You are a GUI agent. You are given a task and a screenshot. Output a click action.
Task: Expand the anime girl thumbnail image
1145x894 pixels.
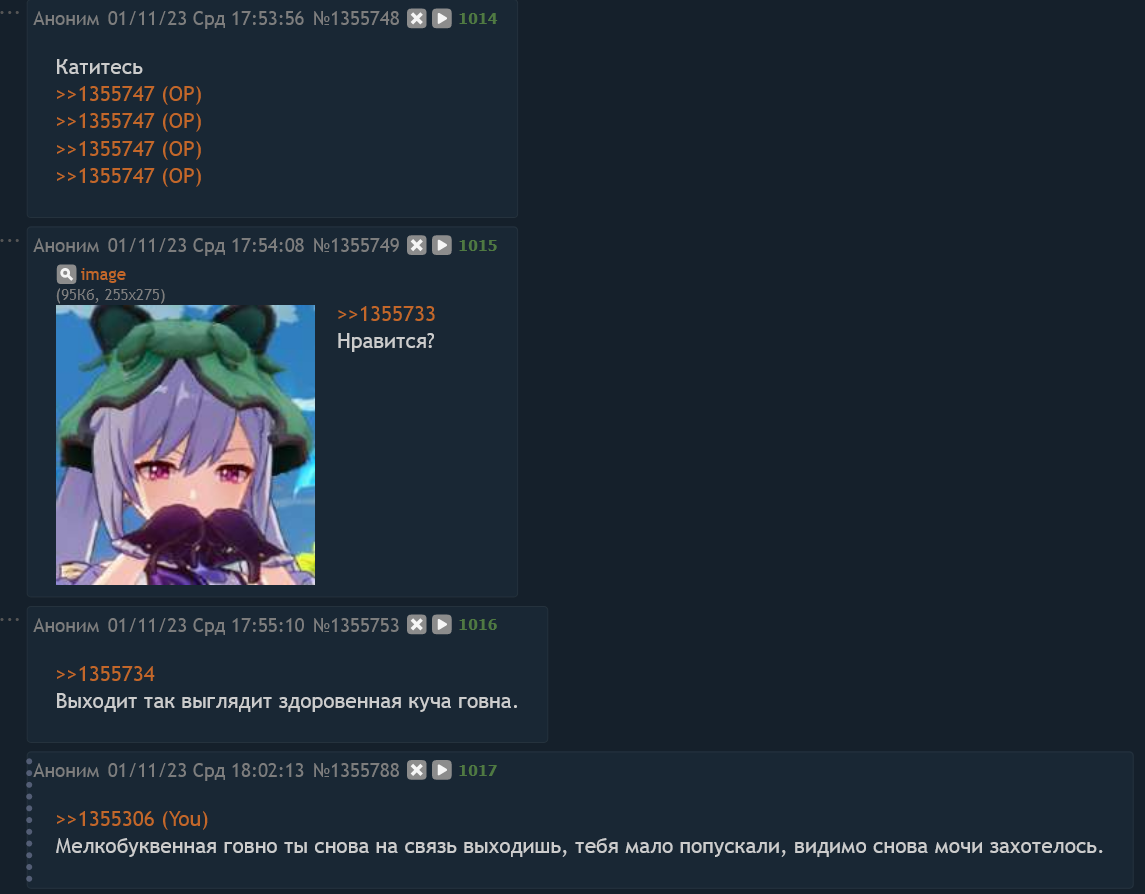pyautogui.click(x=185, y=445)
